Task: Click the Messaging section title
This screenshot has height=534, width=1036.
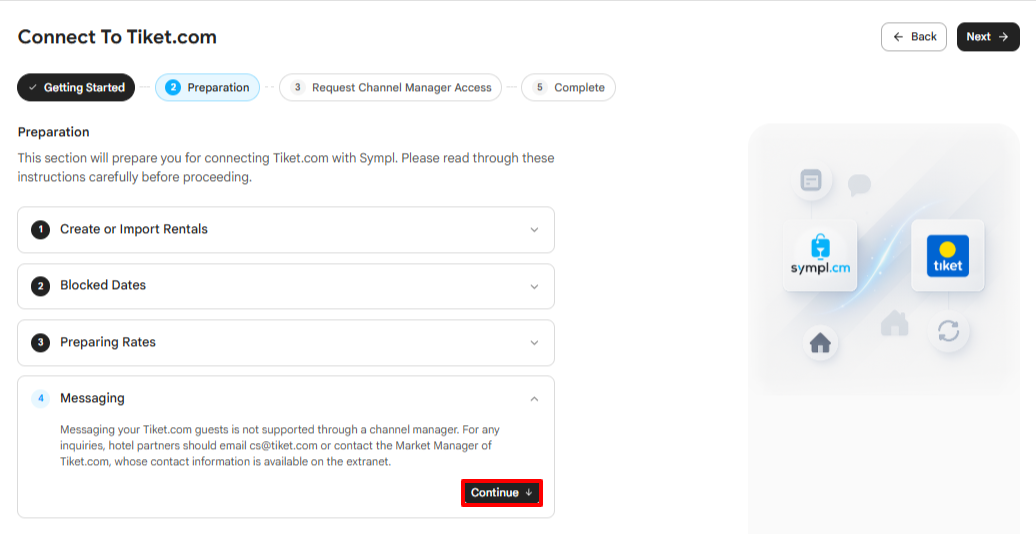Action: click(92, 398)
